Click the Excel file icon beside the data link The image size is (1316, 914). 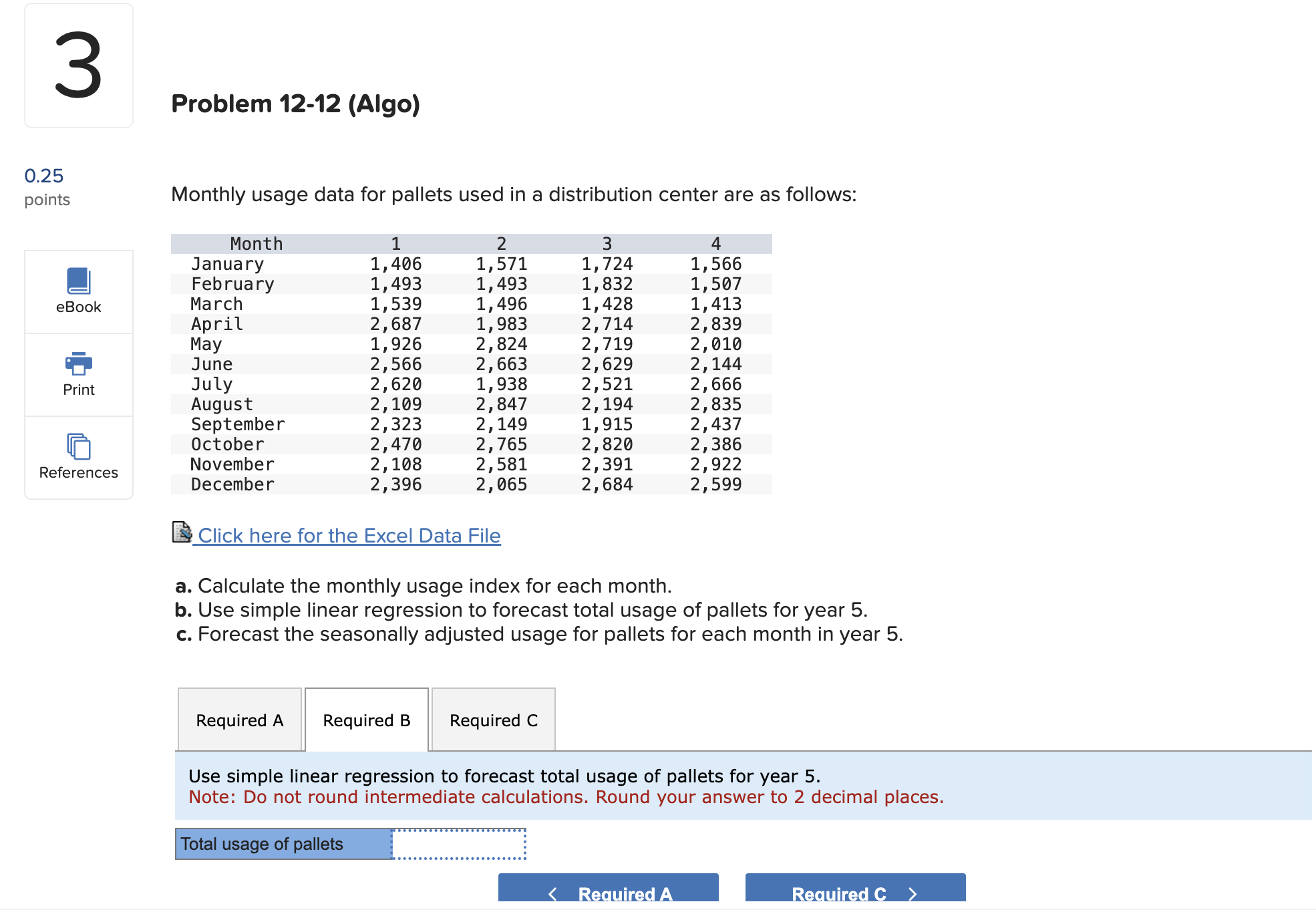pos(181,533)
